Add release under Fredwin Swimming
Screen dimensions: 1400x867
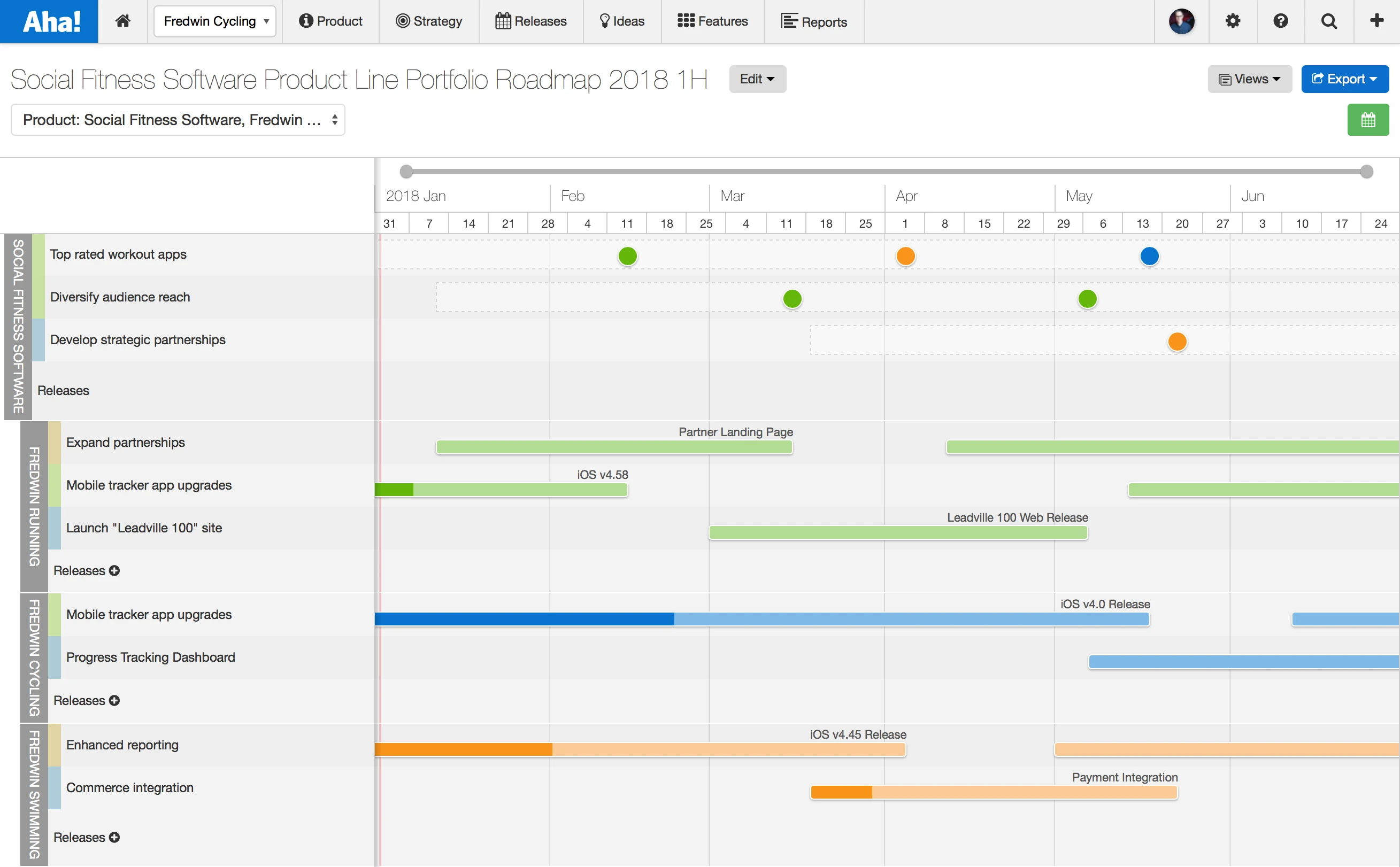point(115,837)
